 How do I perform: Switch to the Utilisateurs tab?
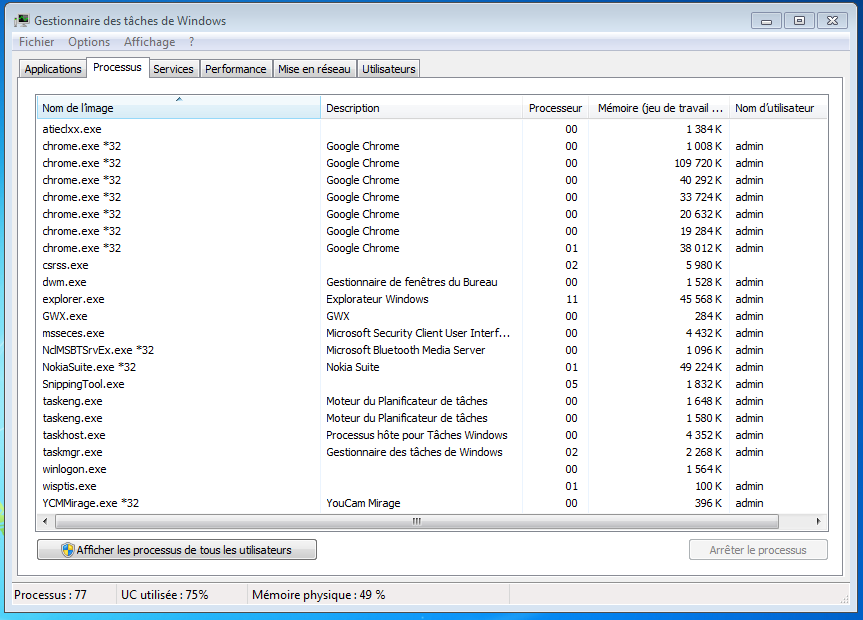coord(389,69)
